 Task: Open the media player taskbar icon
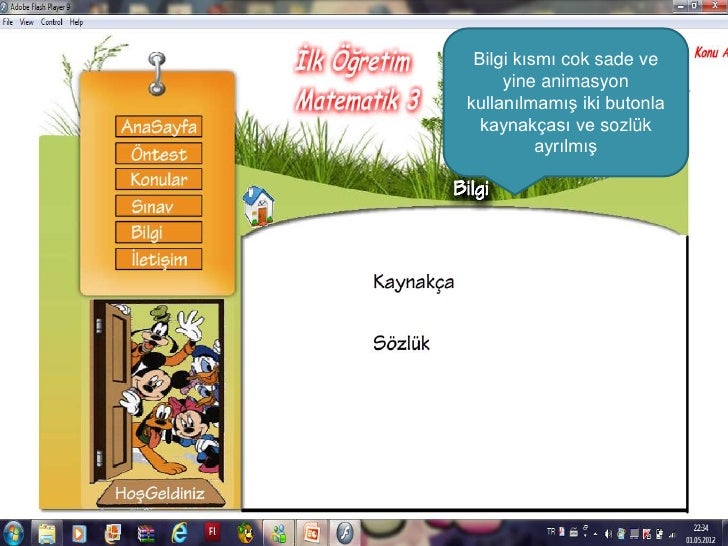[79, 533]
